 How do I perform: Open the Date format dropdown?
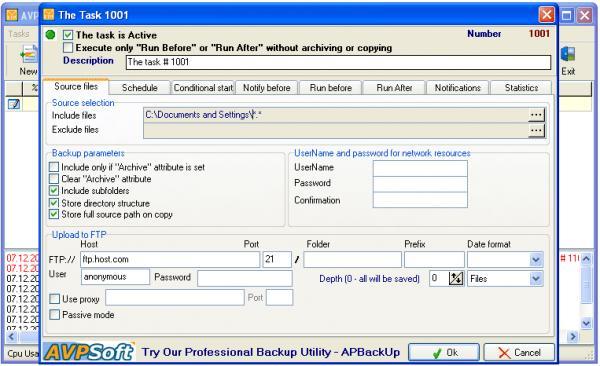(x=536, y=260)
